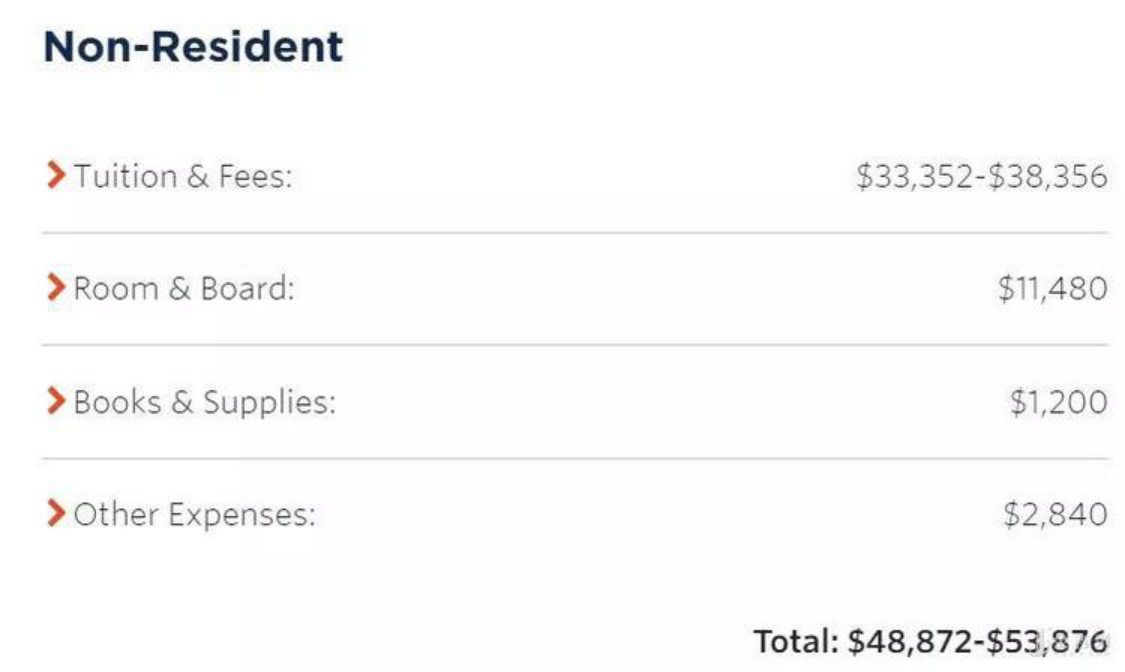Image resolution: width=1125 pixels, height=672 pixels.
Task: Click the bold Total: label
Action: (x=796, y=641)
